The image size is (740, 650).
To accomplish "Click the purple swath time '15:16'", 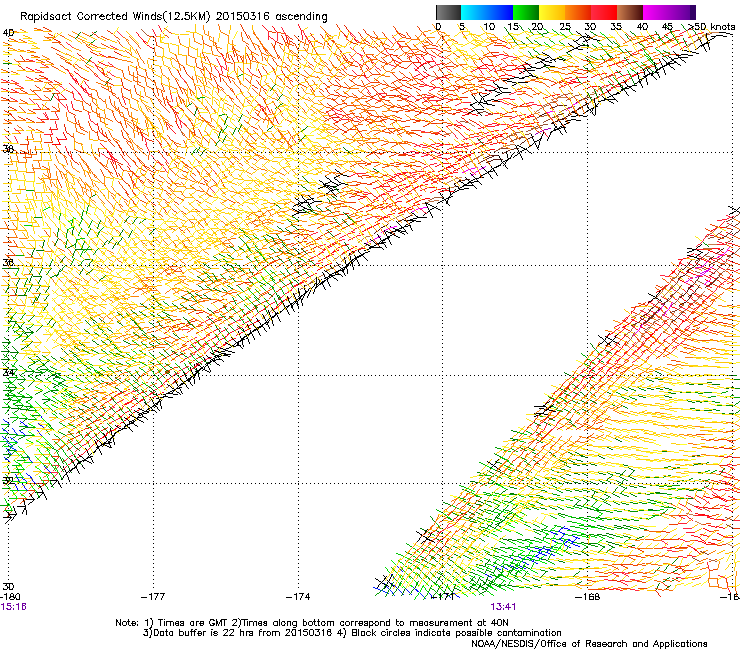I will [x=13, y=607].
